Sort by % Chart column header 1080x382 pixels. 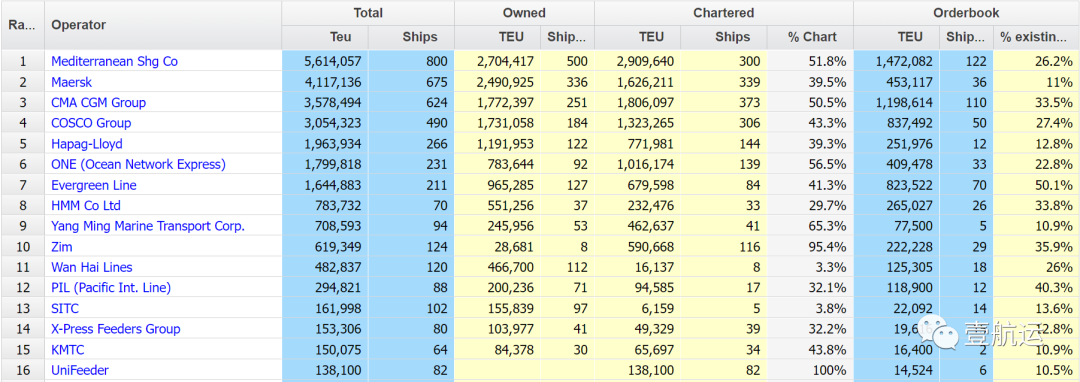click(810, 37)
